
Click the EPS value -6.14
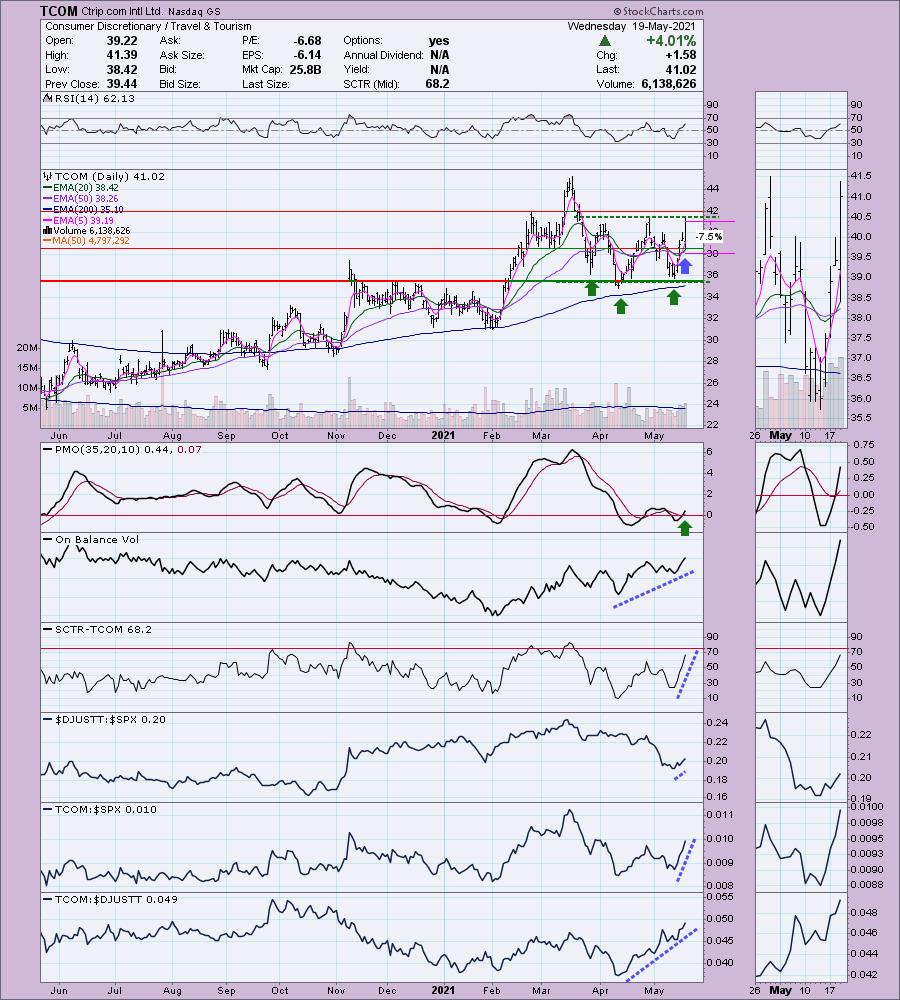pyautogui.click(x=307, y=55)
